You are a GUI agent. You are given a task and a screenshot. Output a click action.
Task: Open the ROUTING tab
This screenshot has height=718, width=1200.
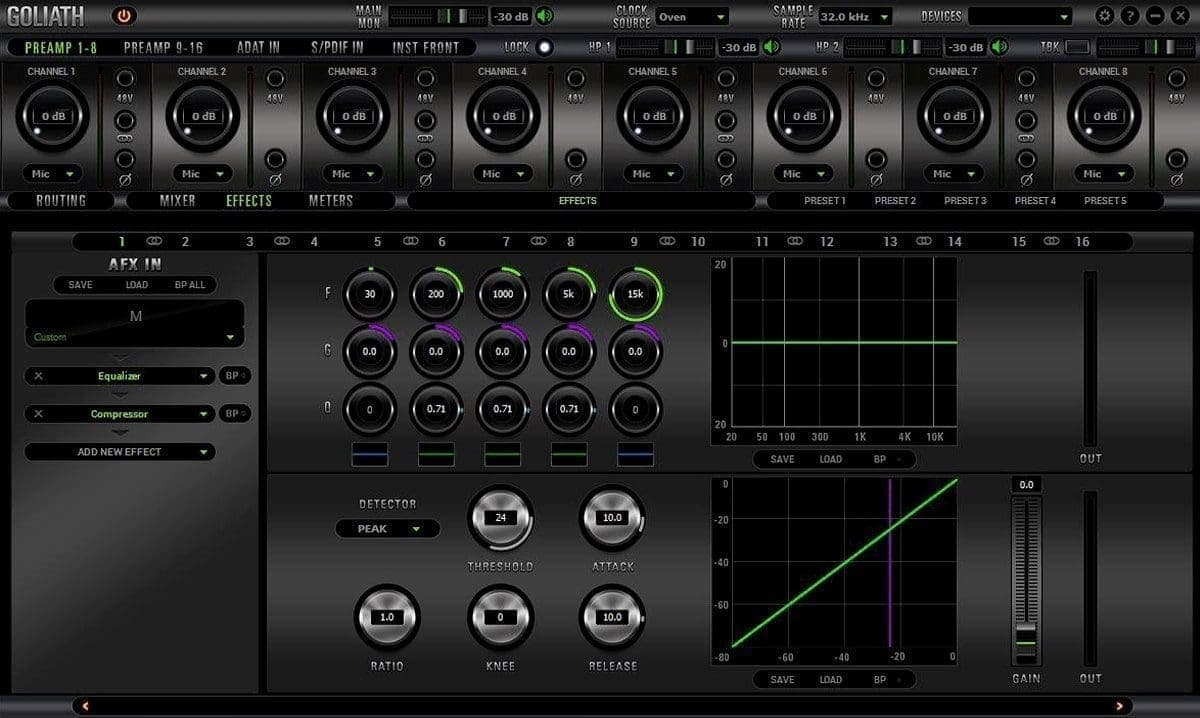[x=61, y=201]
